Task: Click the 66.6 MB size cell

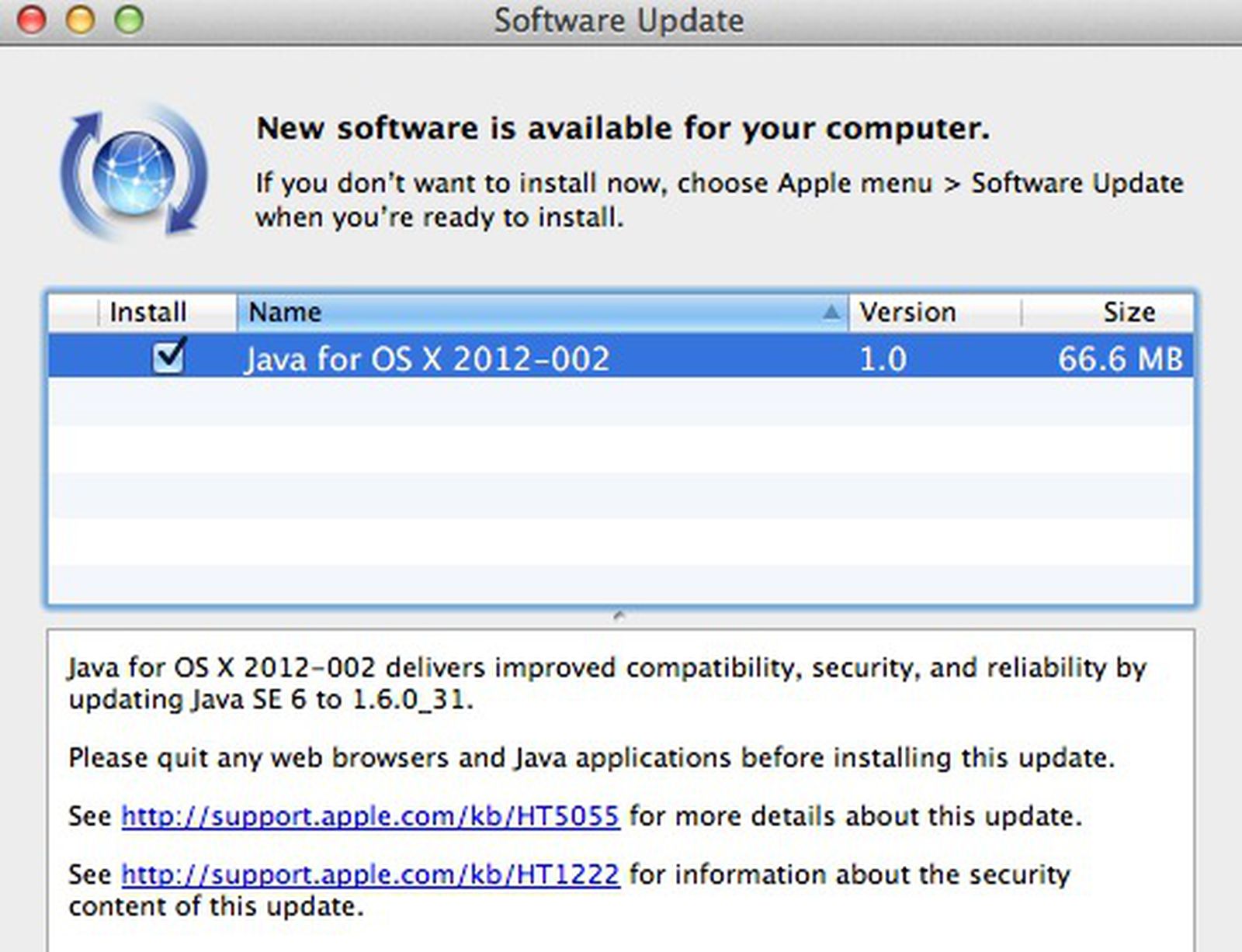Action: point(1119,358)
